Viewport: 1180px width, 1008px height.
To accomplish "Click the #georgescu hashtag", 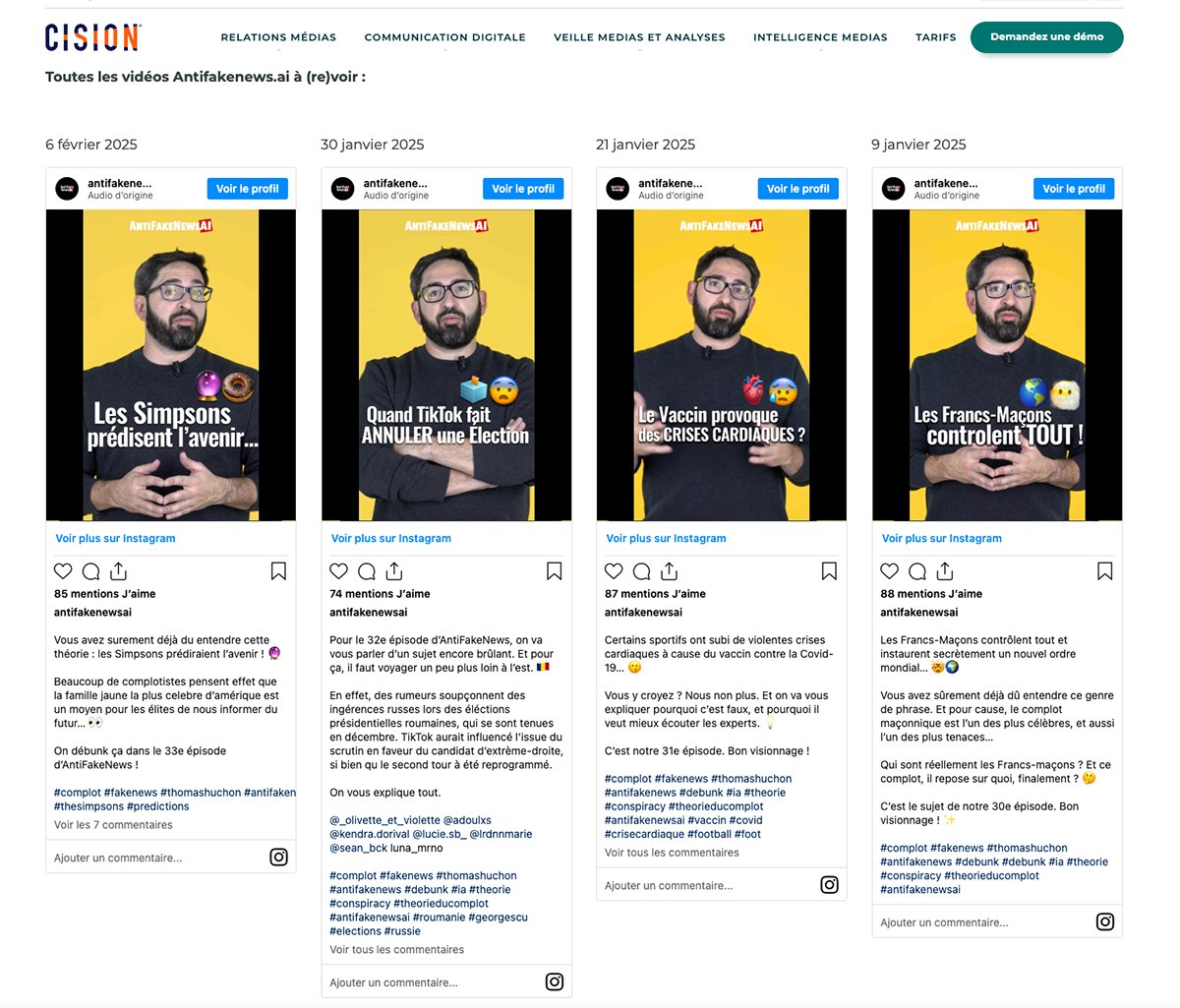I will tap(498, 918).
